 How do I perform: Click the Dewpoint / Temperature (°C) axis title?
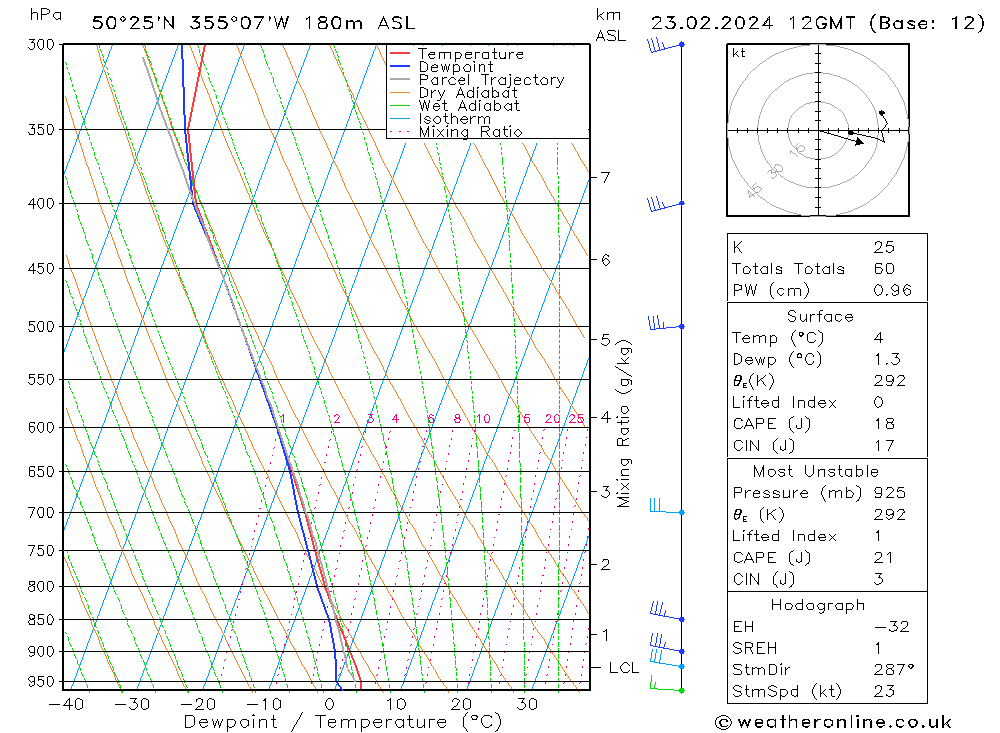(x=342, y=722)
